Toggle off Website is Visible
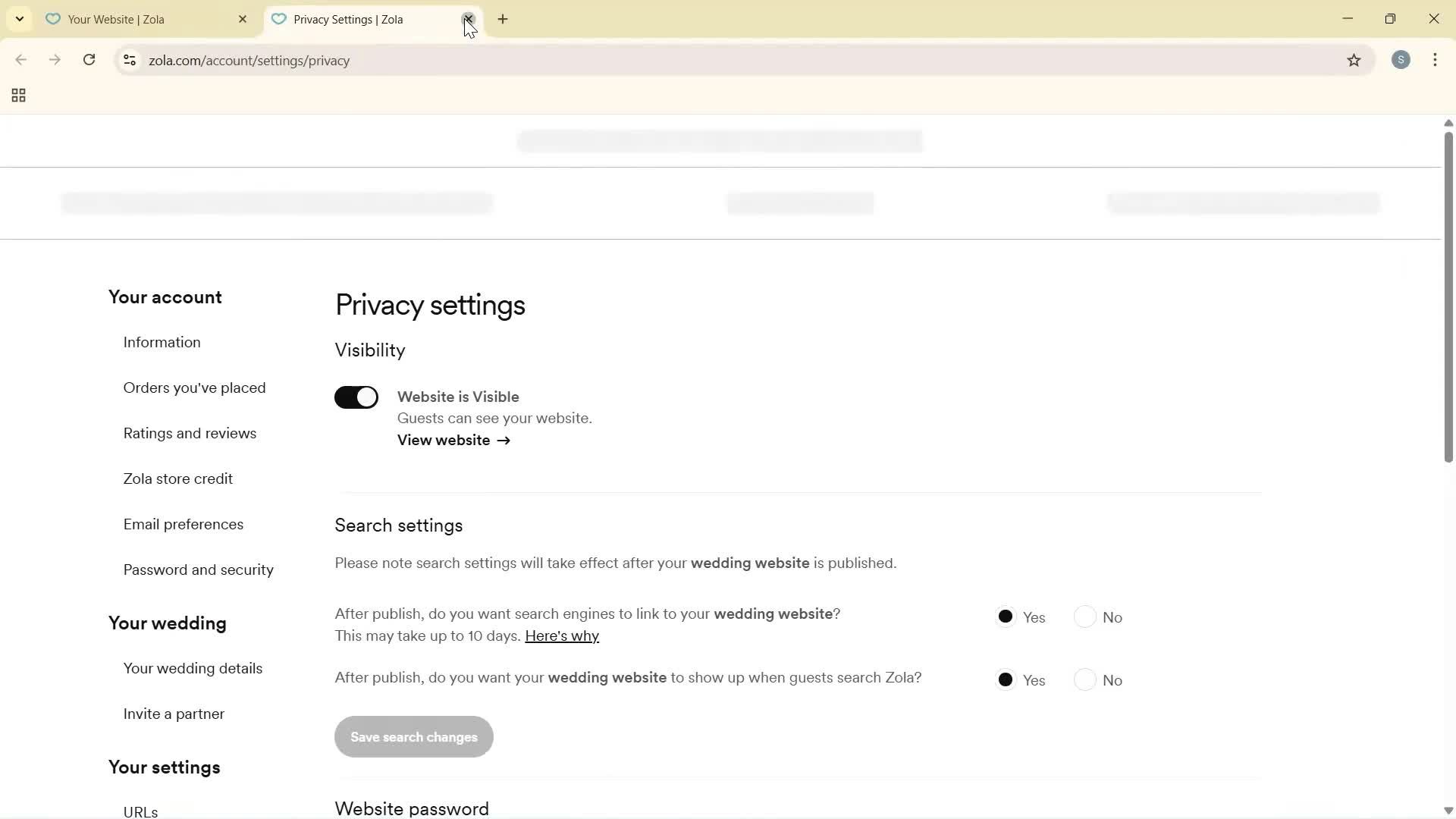Viewport: 1456px width, 819px height. [x=356, y=397]
